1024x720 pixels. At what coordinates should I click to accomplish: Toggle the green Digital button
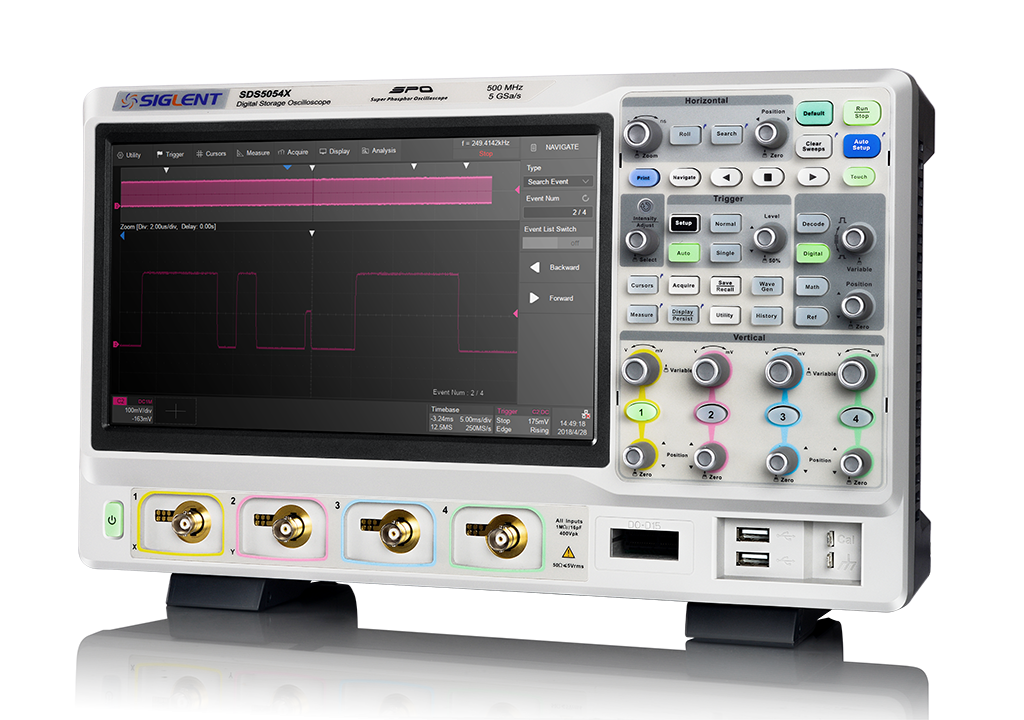coord(812,254)
